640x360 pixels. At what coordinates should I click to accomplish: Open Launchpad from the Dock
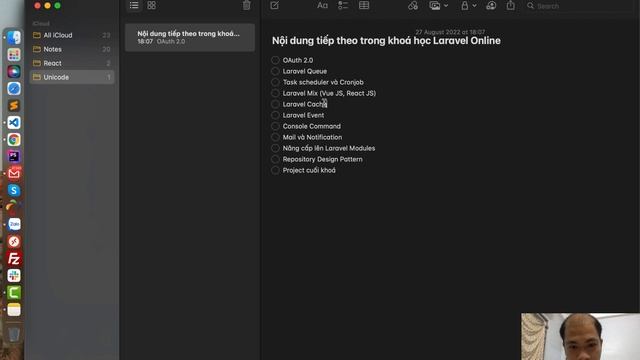14,55
